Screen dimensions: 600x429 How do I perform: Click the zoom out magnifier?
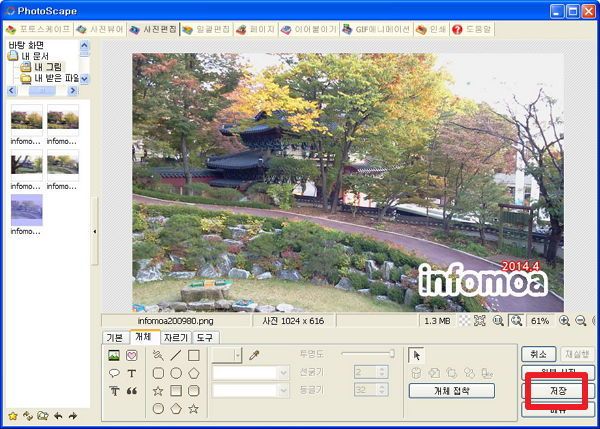tap(580, 321)
